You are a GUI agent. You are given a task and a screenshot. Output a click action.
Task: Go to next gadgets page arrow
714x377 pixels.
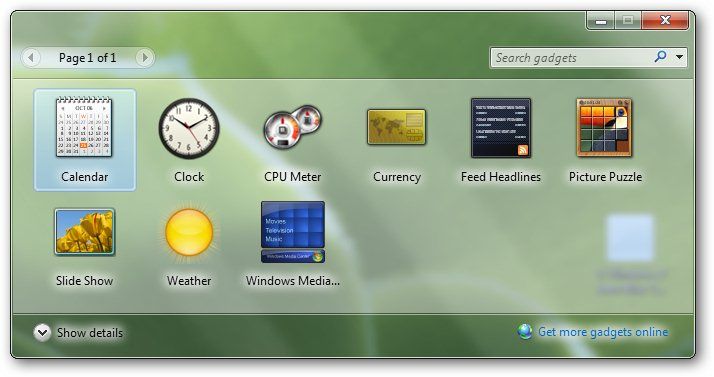[145, 58]
